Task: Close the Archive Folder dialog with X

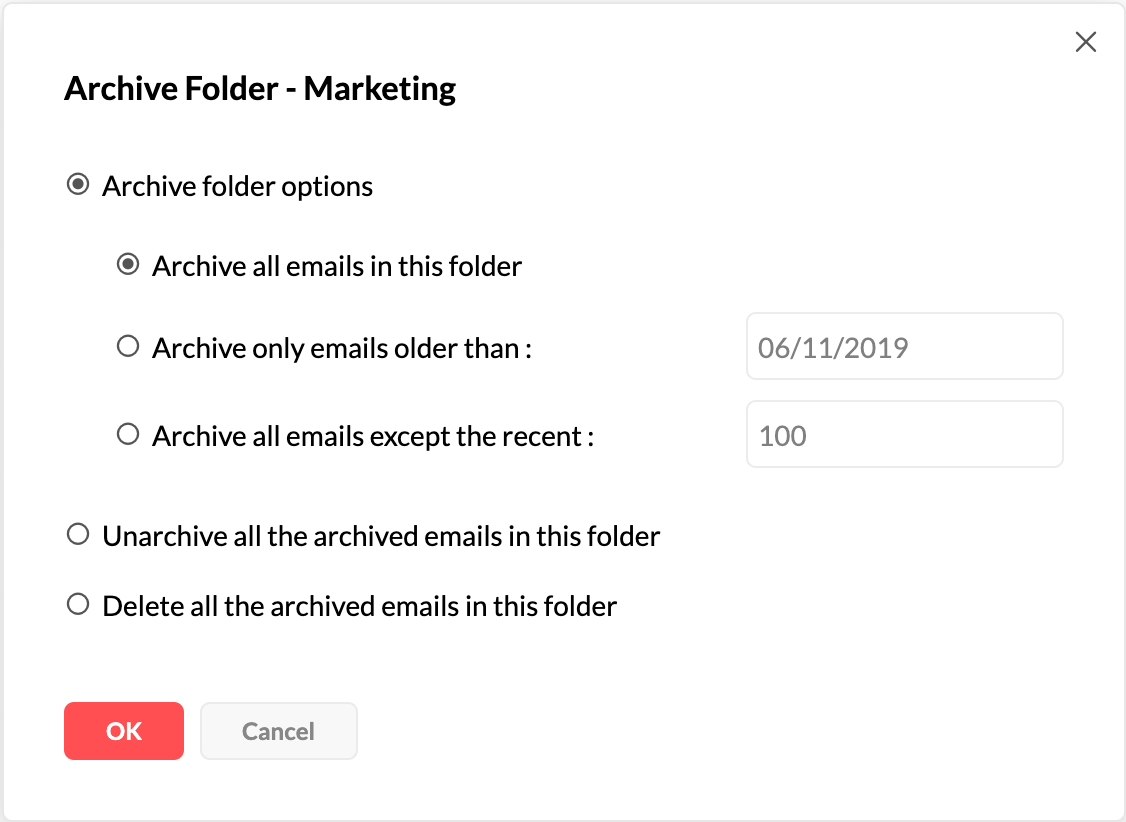Action: pyautogui.click(x=1085, y=42)
